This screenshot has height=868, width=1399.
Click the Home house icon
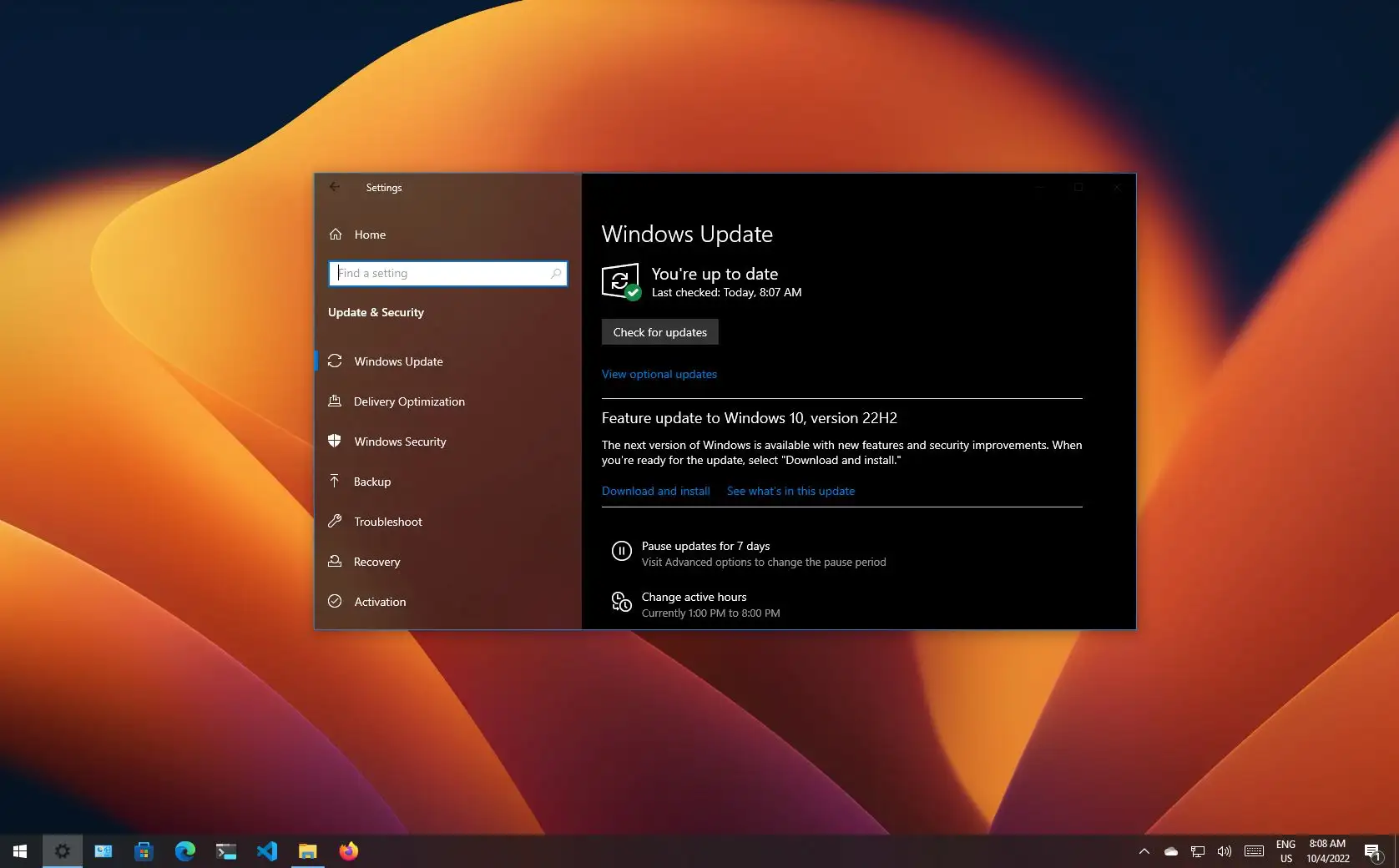337,235
